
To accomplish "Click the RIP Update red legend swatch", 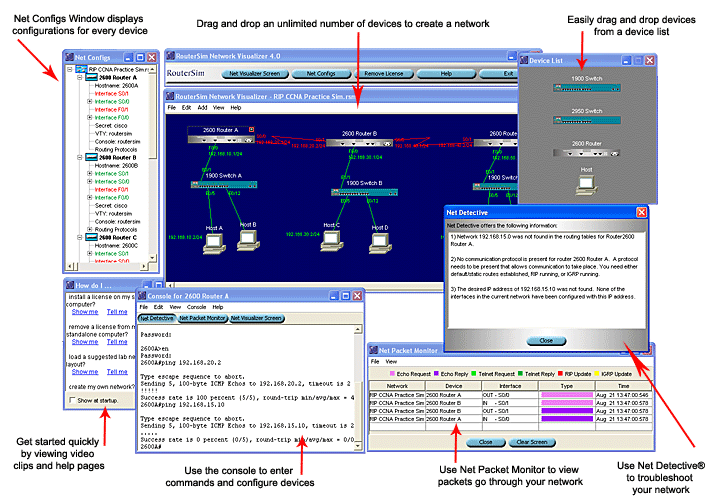I will [560, 374].
